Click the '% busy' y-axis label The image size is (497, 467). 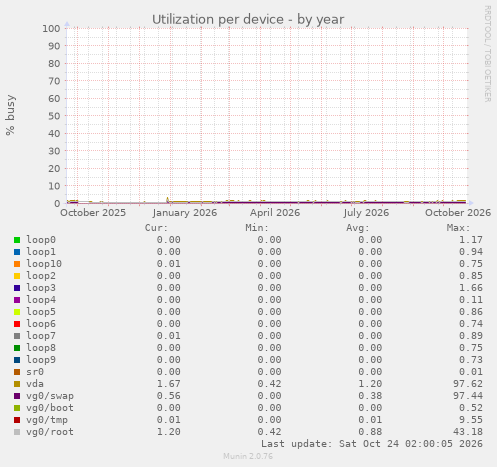tap(10, 115)
